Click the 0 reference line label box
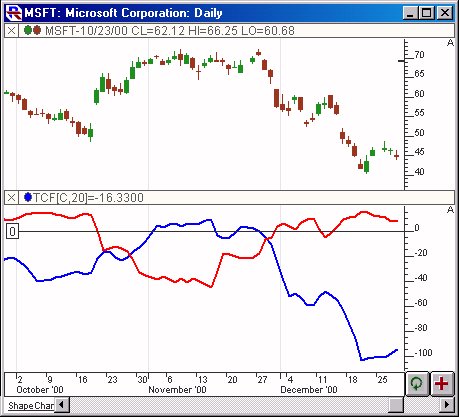 coord(12,231)
